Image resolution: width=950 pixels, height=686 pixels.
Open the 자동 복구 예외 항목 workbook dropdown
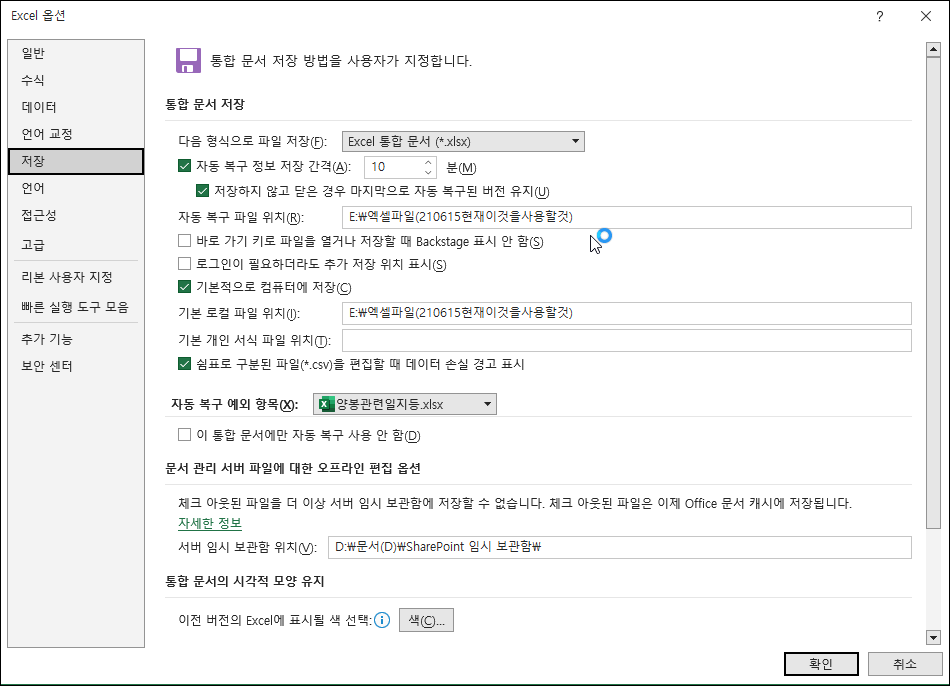click(x=405, y=404)
